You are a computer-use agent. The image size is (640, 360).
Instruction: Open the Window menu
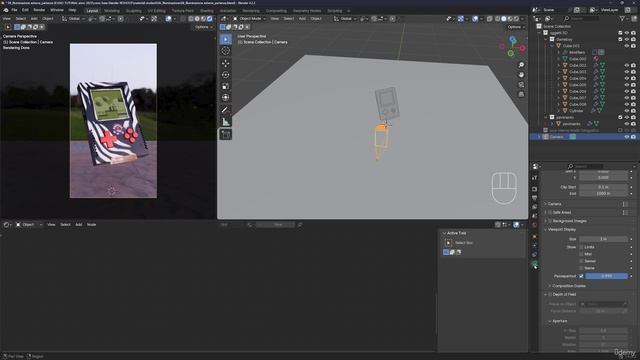click(57, 10)
